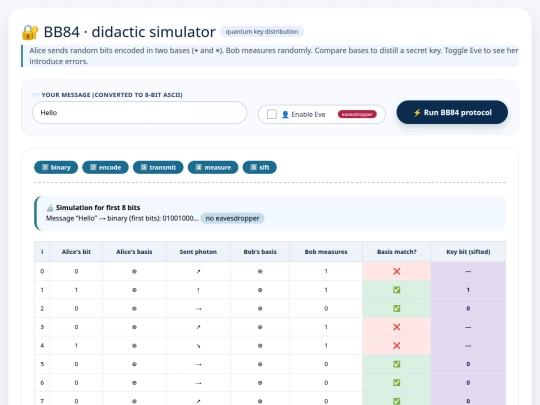Click Bob's basis symbol in row 6
Screen dimensions: 540x405
point(260,383)
